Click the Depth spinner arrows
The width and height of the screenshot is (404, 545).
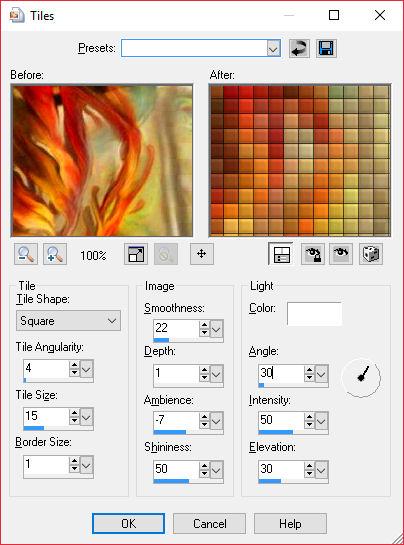[x=204, y=374]
